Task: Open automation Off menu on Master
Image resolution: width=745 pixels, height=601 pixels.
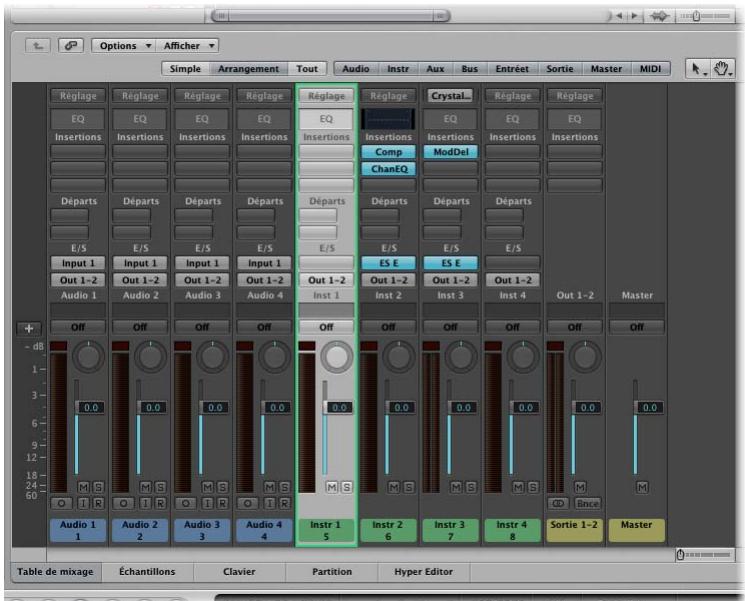Action: (x=637, y=327)
